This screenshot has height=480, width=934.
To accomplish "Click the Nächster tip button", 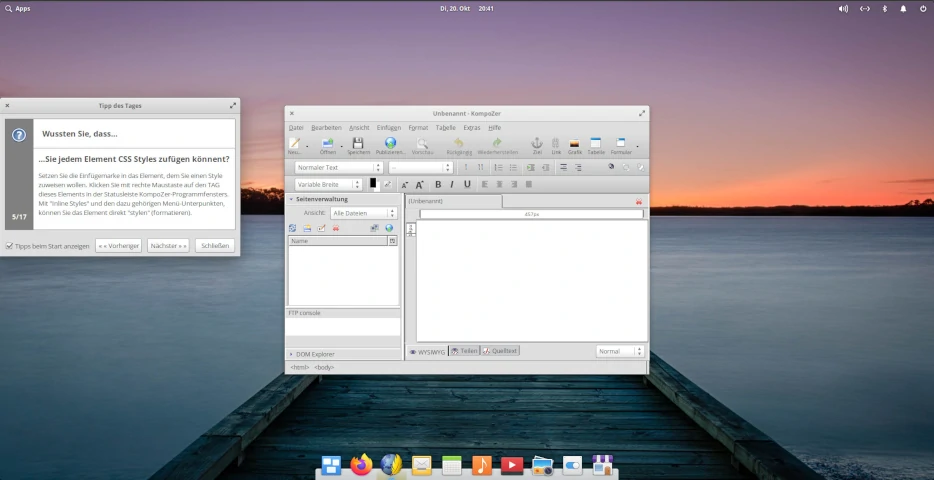I will [x=168, y=245].
